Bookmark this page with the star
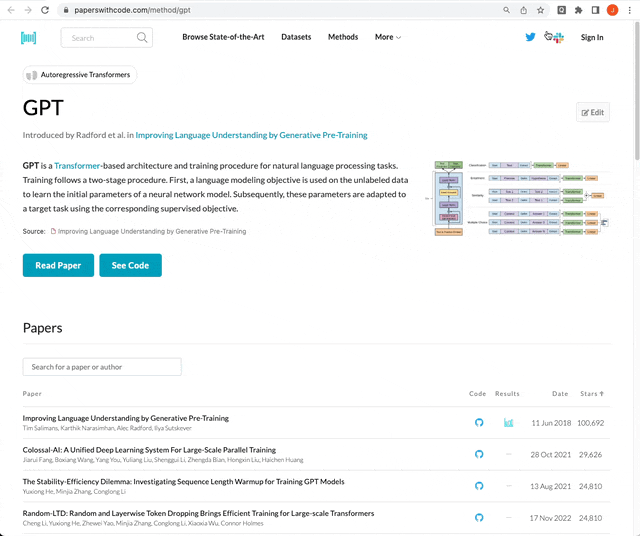The width and height of the screenshot is (640, 536). pyautogui.click(x=540, y=10)
